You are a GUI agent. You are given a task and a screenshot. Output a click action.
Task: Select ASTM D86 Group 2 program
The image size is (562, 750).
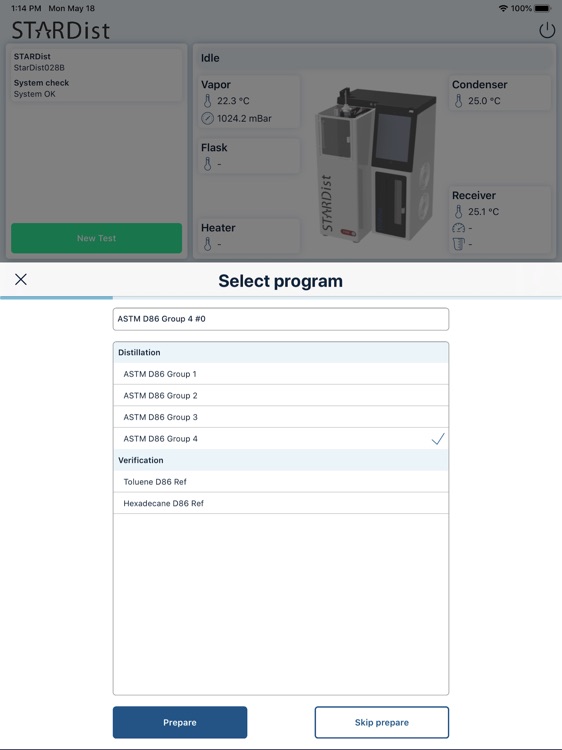pos(281,396)
